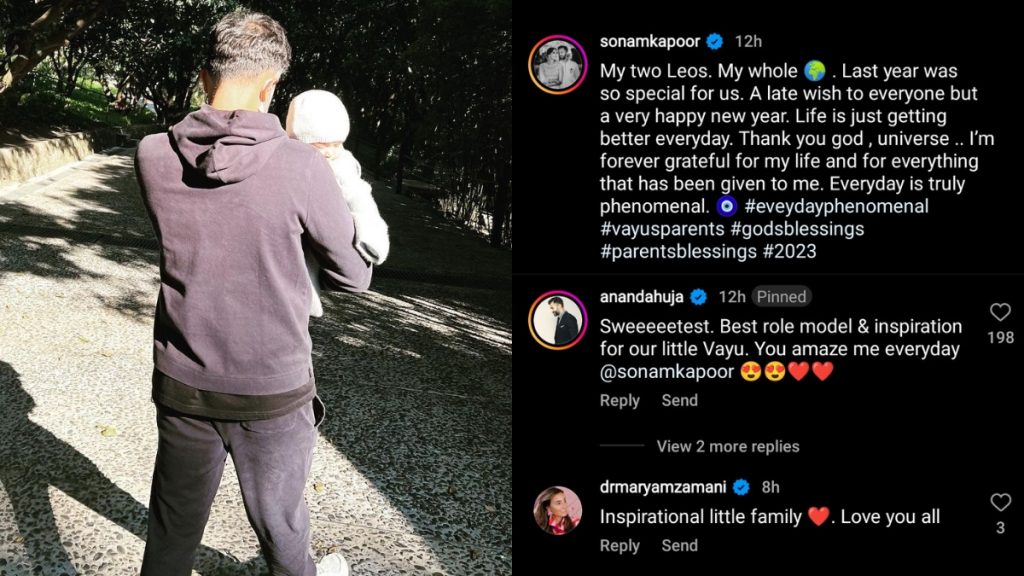Image resolution: width=1024 pixels, height=576 pixels.
Task: Reply to drmaryamzamani's comment
Action: [620, 545]
